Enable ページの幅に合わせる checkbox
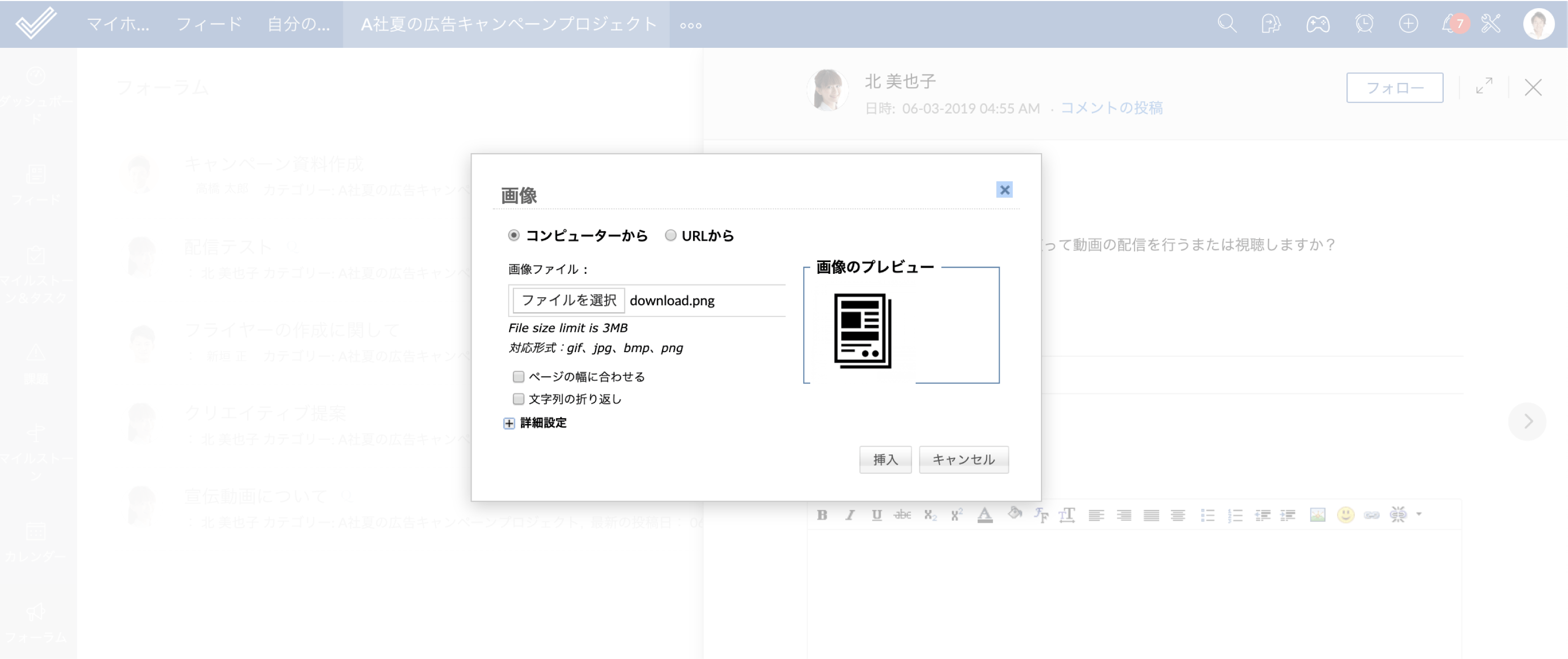 518,377
